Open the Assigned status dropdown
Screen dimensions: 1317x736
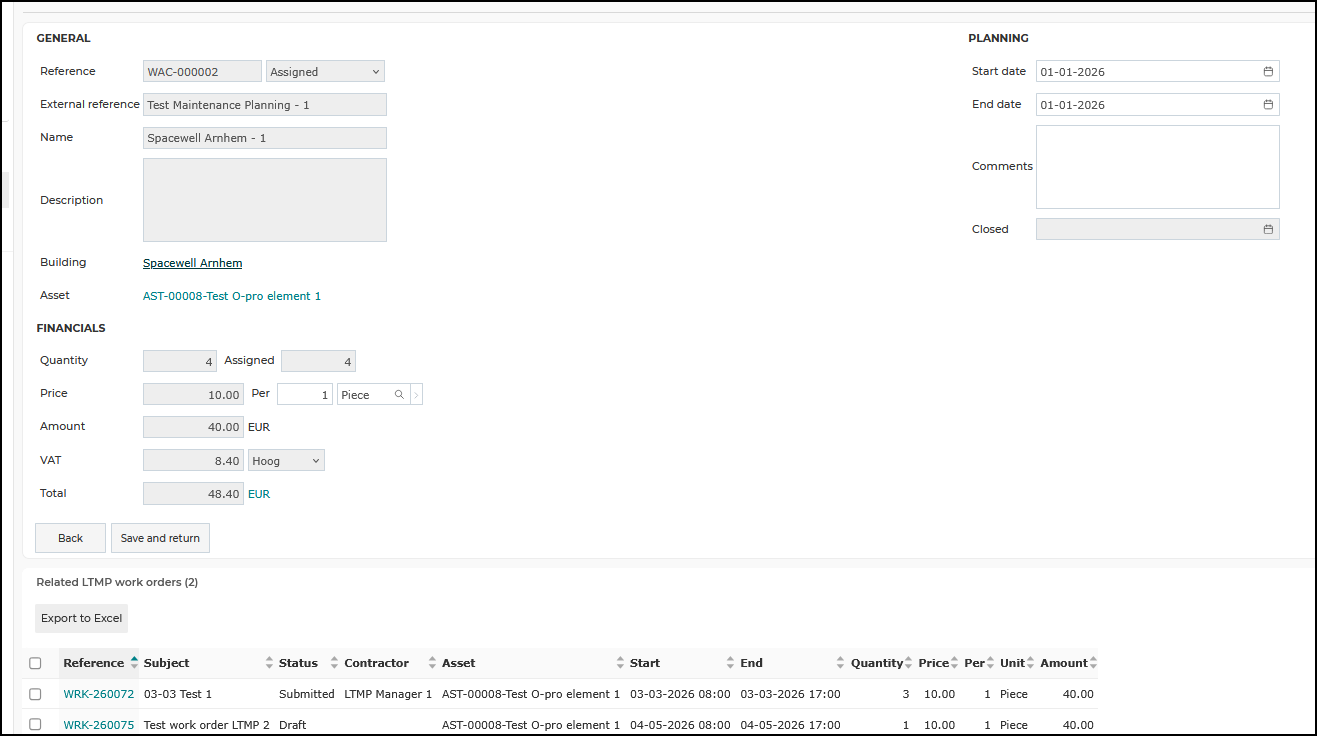click(325, 72)
